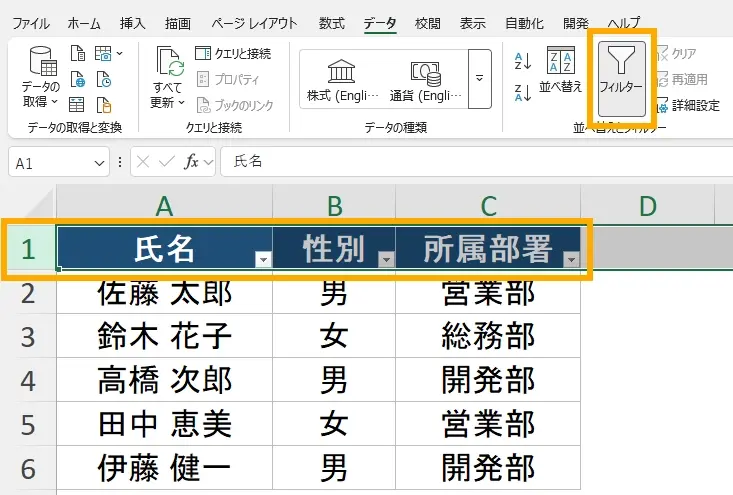Click the formula bar cancel X icon
733x495 pixels.
point(143,162)
